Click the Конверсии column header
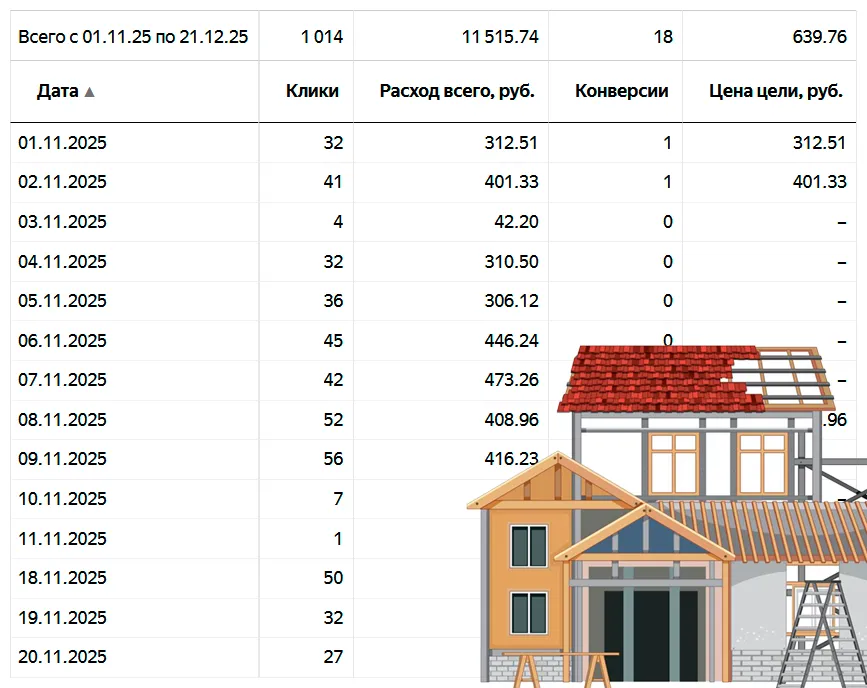This screenshot has width=867, height=688. (x=621, y=91)
